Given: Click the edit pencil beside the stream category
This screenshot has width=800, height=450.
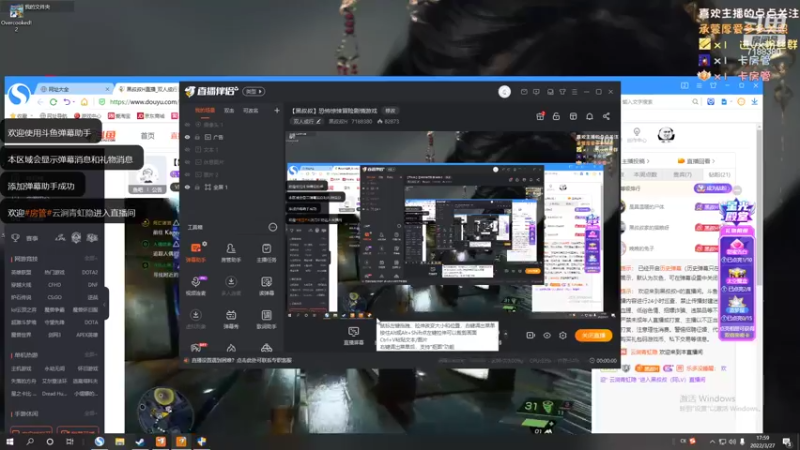Looking at the screenshot, I should click(x=318, y=121).
